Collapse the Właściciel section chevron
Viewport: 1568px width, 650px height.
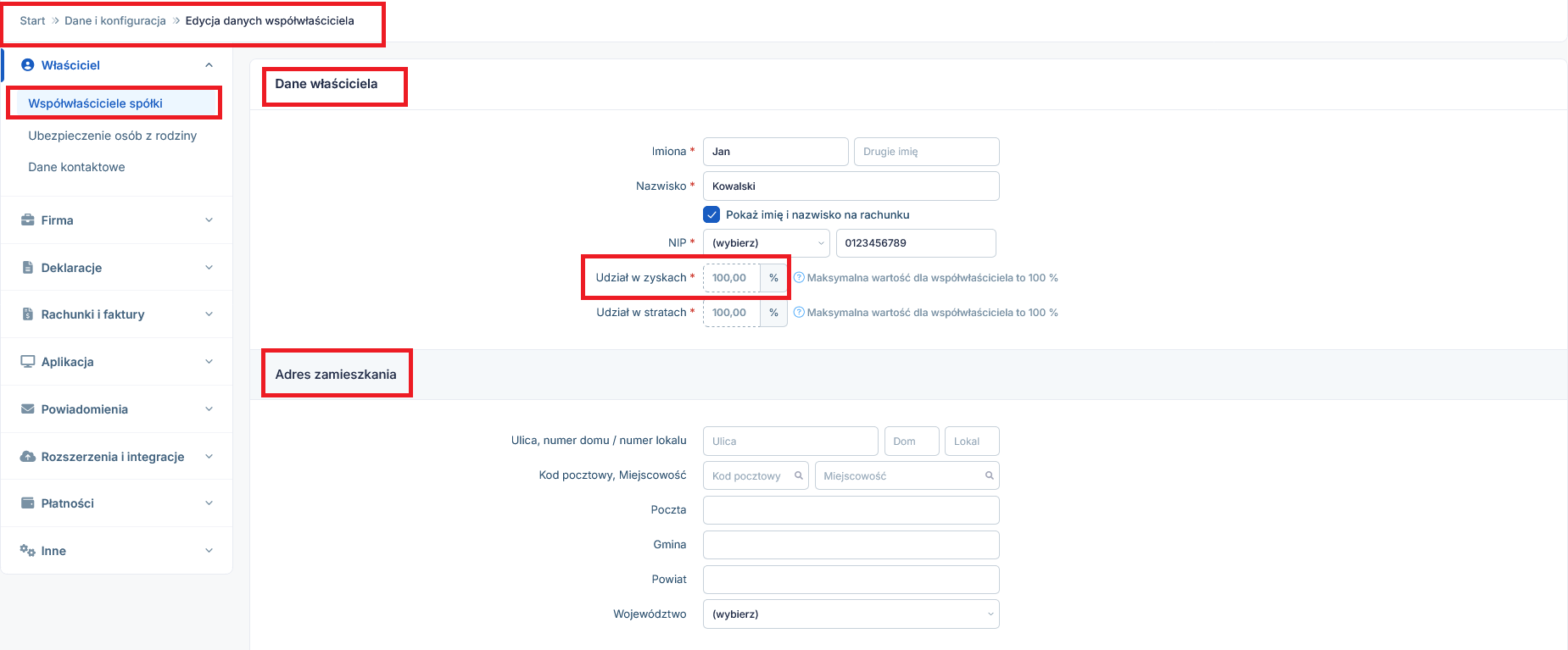click(x=209, y=65)
